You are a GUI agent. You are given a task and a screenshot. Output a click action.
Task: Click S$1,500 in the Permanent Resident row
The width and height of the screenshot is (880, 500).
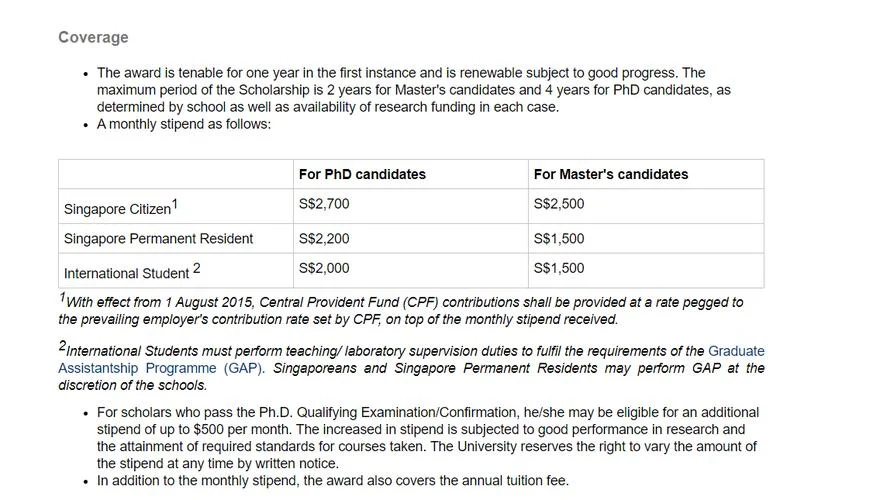tap(559, 238)
